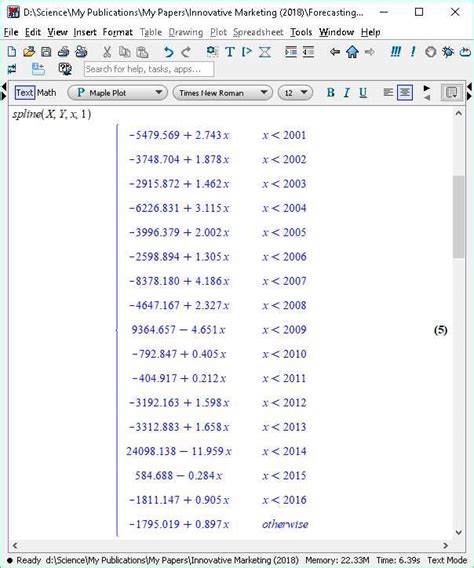The width and height of the screenshot is (474, 568).
Task: Click the vertical scrollbar thumb
Action: [458, 217]
